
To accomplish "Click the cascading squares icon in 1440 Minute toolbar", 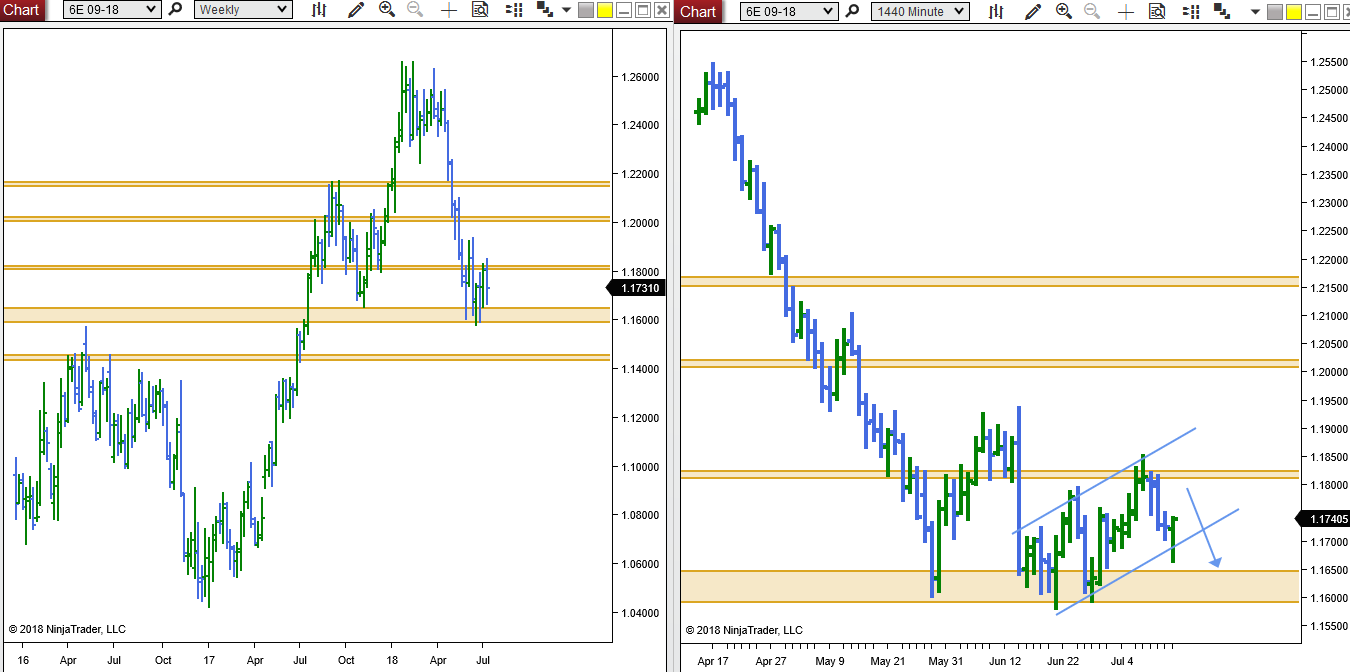I will (x=1223, y=11).
